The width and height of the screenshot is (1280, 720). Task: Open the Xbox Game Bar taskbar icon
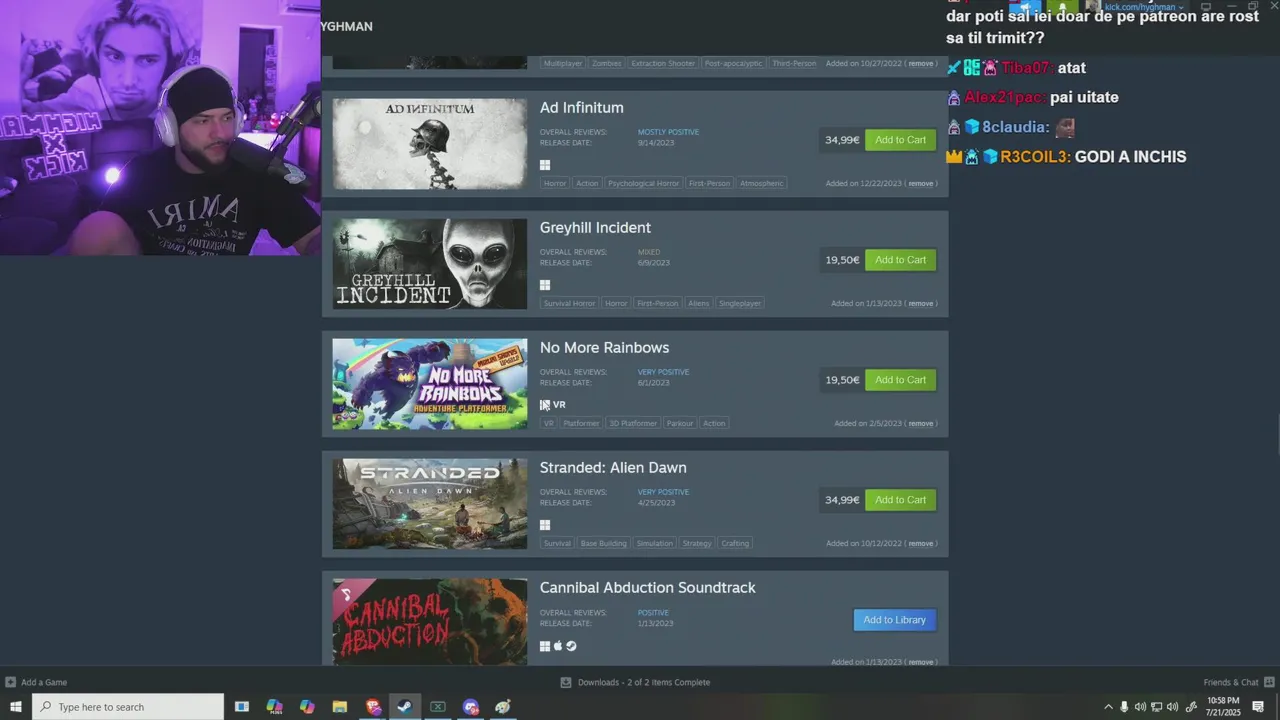(x=438, y=707)
